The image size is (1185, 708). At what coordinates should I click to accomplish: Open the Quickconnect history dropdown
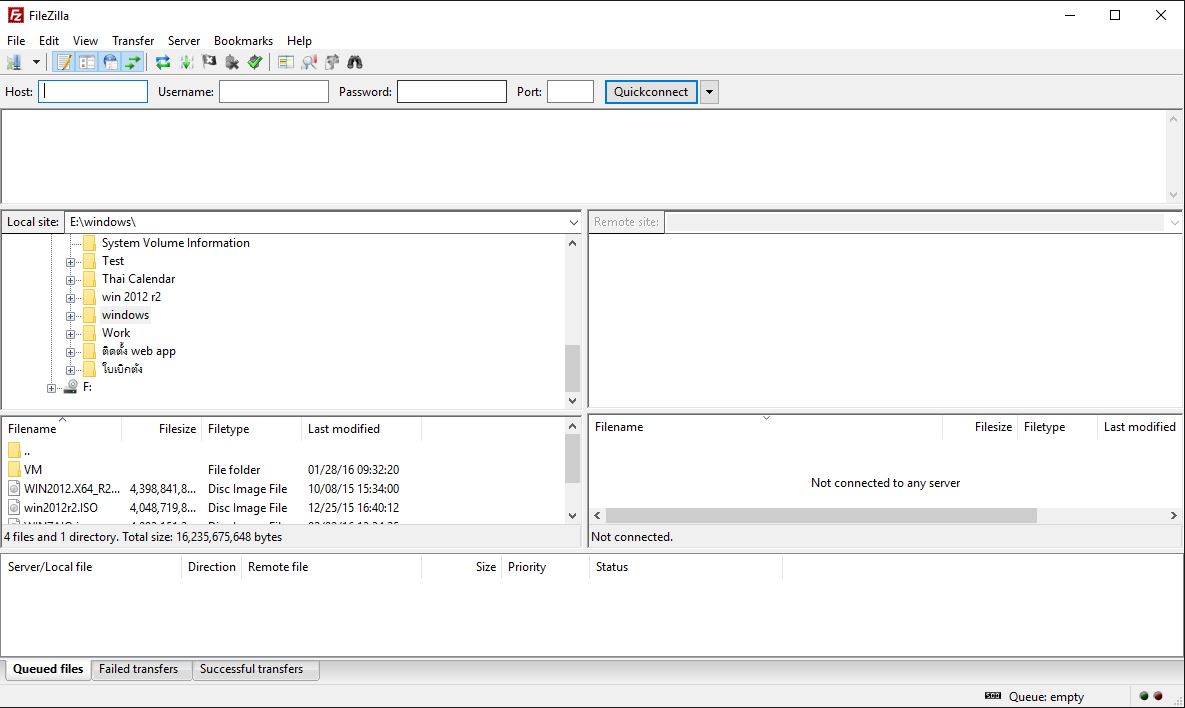709,91
